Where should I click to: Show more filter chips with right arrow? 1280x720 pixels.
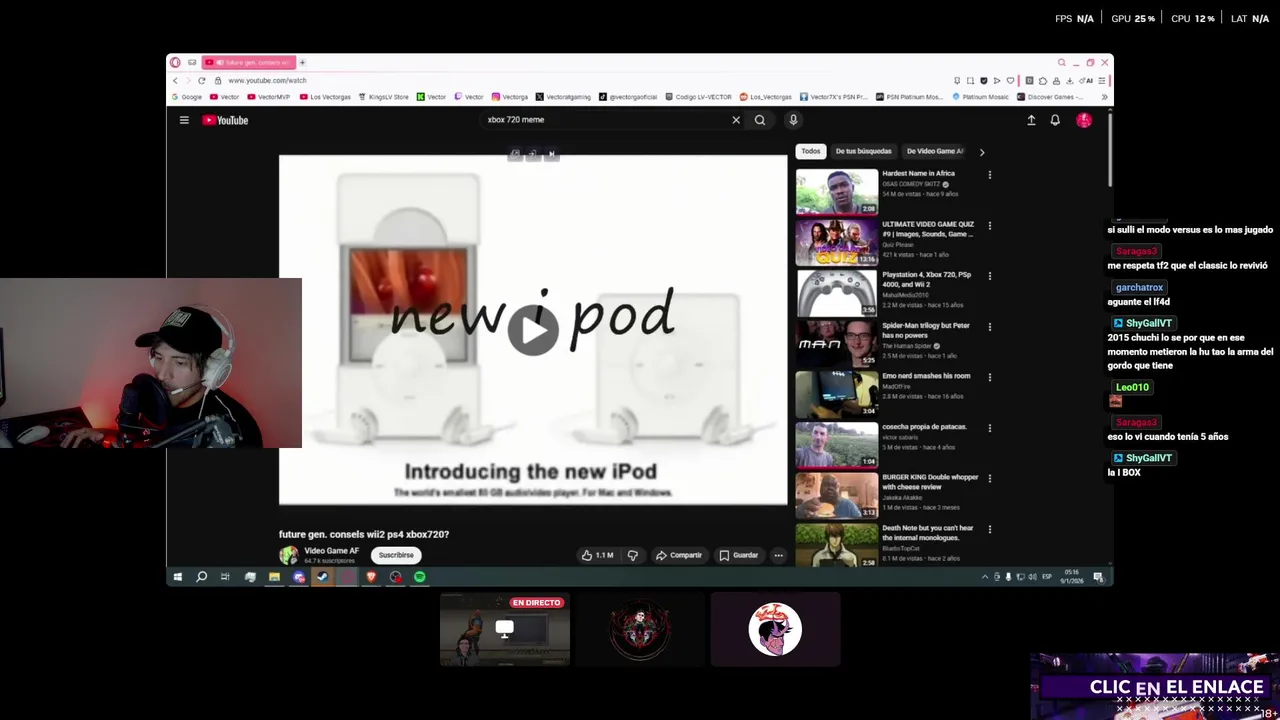pos(982,152)
